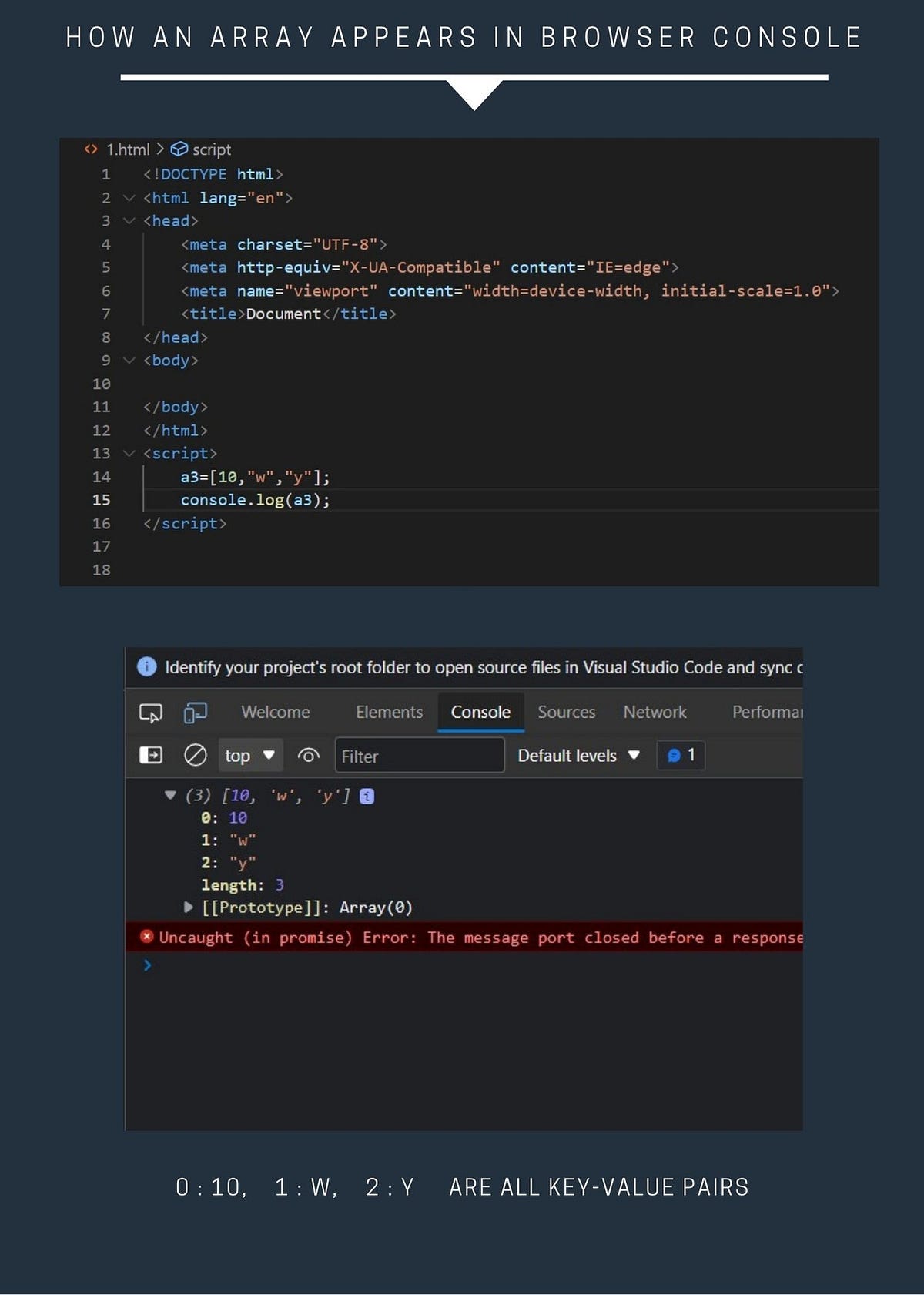The image size is (924, 1295).
Task: Open live expression eye icon
Action: [x=308, y=756]
